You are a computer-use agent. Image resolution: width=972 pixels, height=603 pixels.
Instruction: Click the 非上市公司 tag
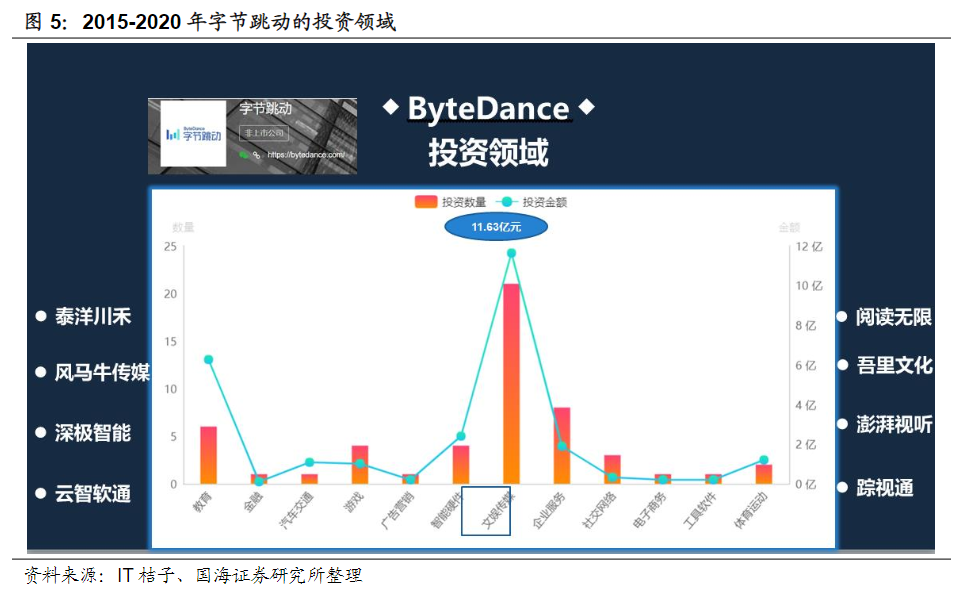[264, 133]
